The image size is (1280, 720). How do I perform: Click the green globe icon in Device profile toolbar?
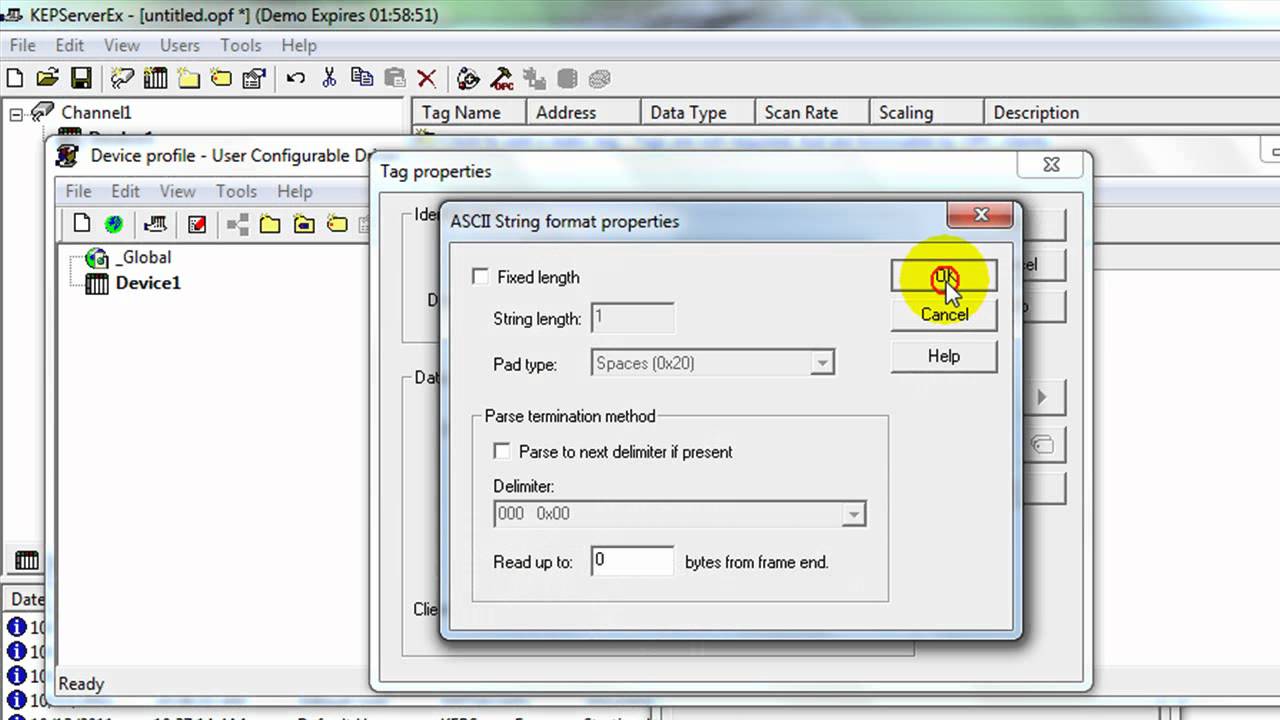point(114,224)
